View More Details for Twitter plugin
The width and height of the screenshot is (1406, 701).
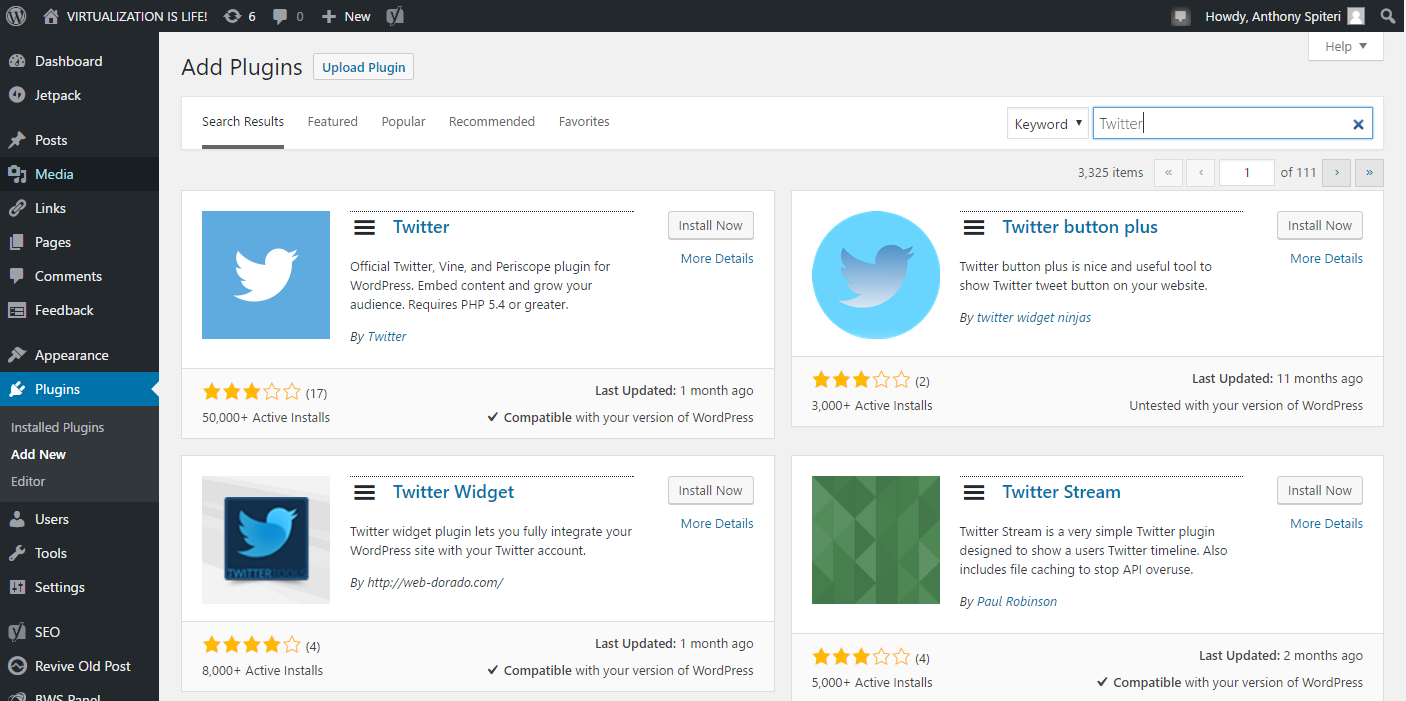point(717,258)
